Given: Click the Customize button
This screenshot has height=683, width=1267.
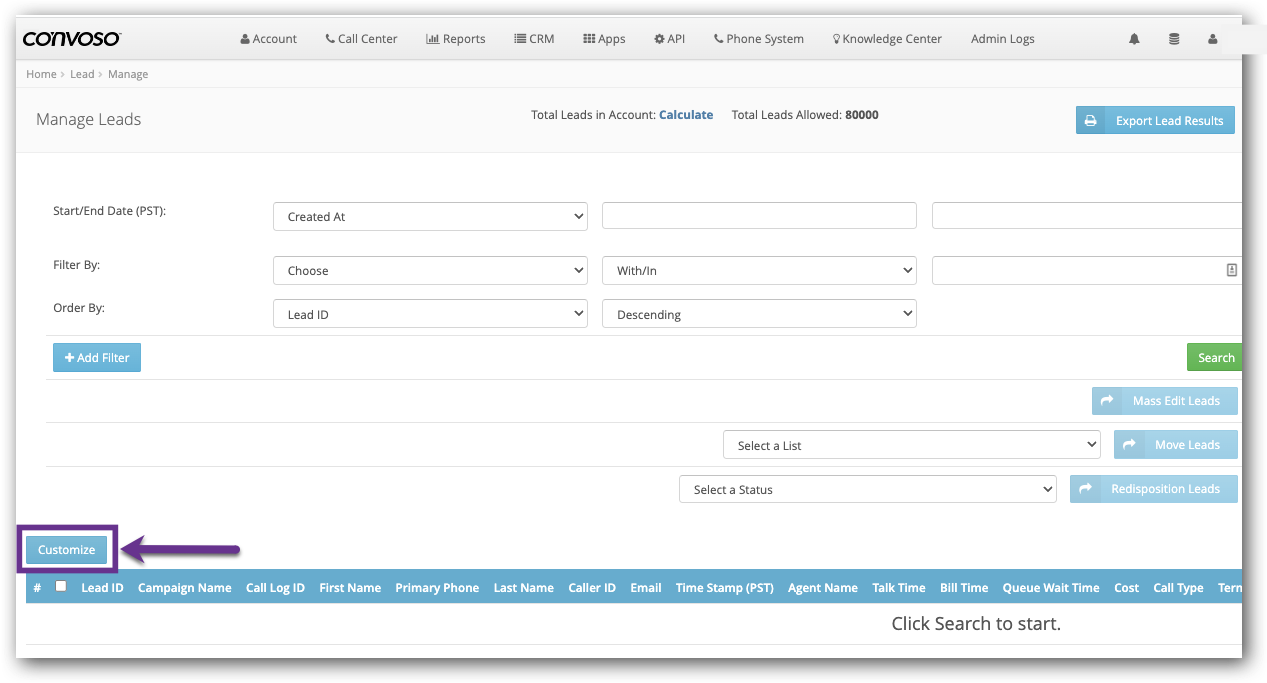Looking at the screenshot, I should 66,550.
